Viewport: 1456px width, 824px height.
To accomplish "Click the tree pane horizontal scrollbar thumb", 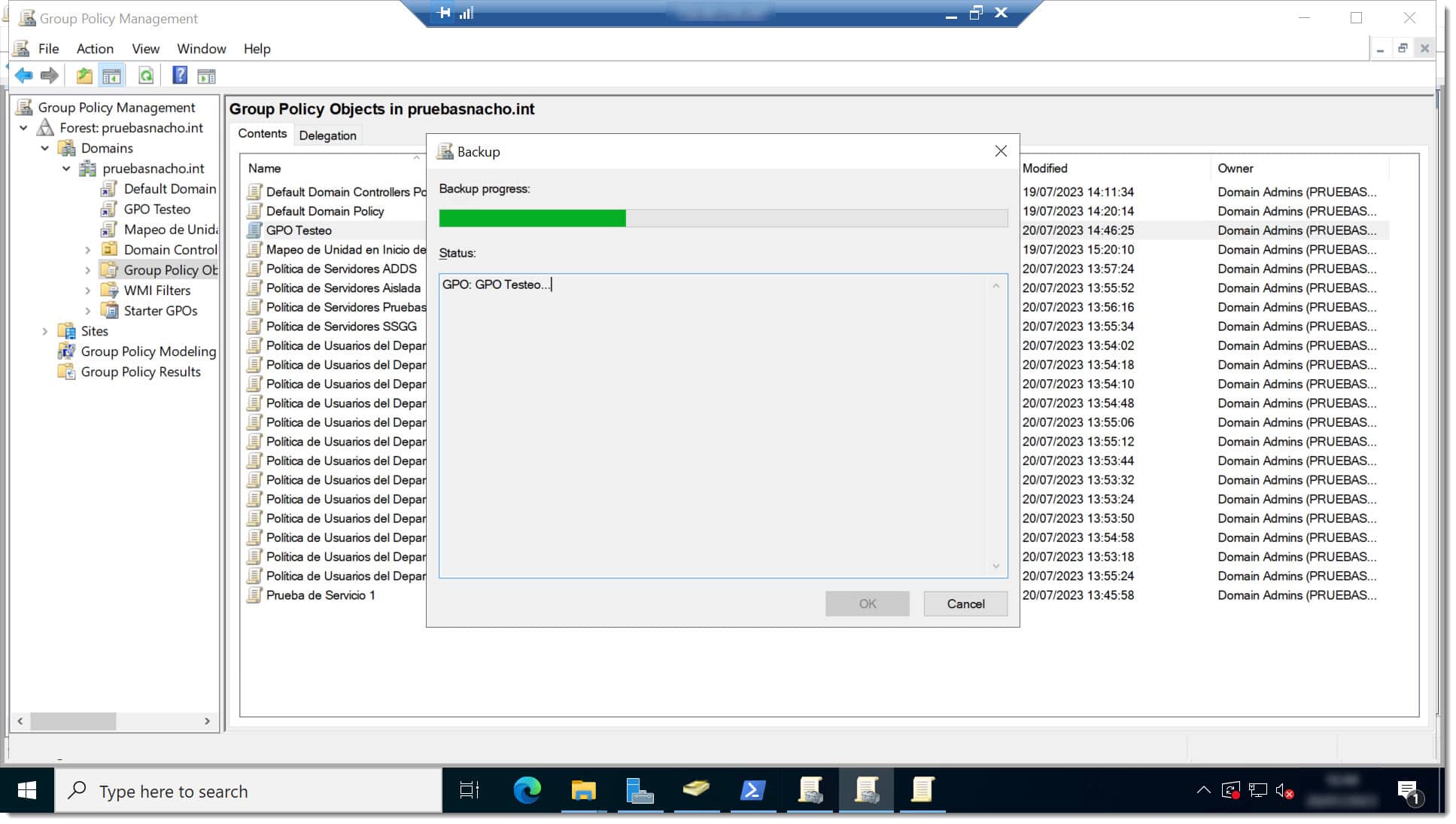I will click(73, 722).
